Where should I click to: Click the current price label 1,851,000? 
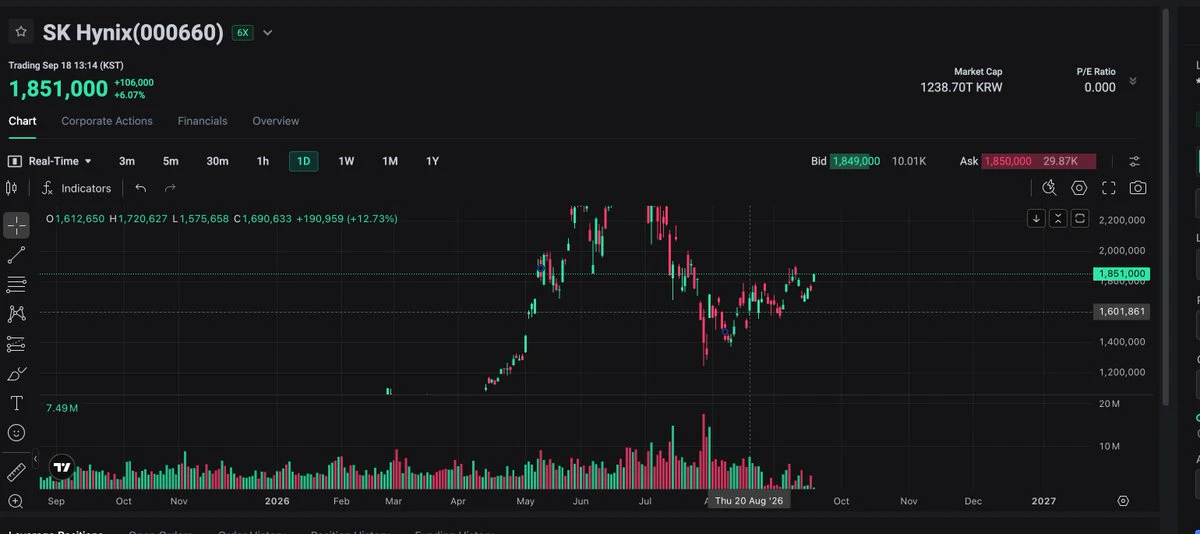coord(1121,274)
